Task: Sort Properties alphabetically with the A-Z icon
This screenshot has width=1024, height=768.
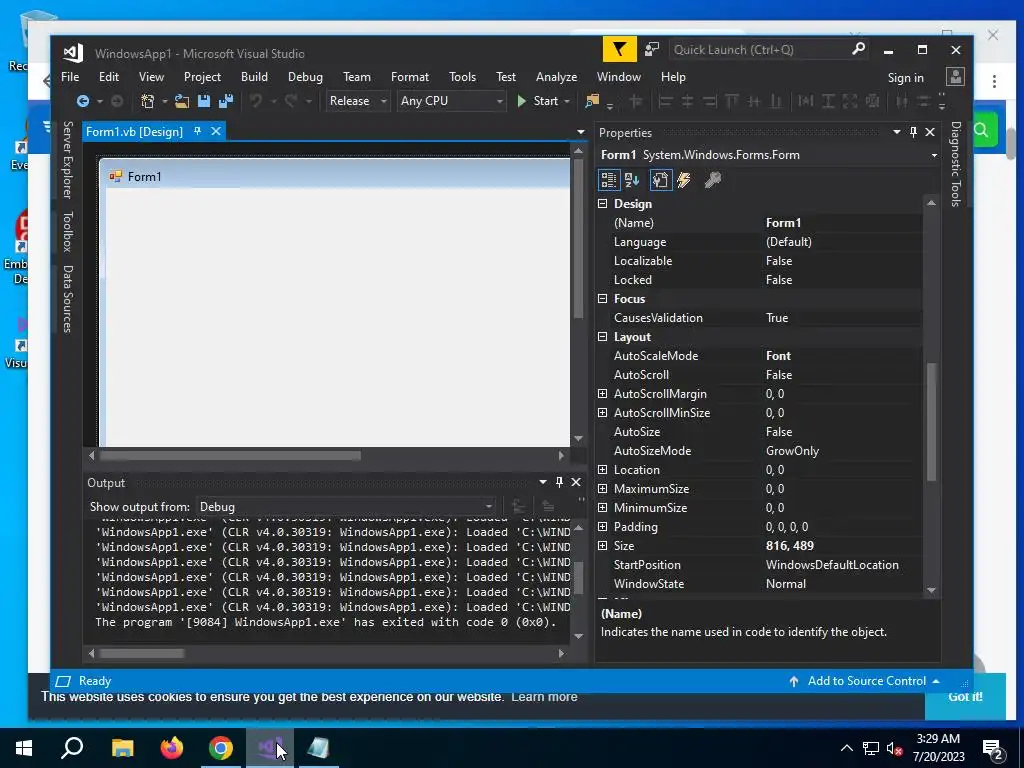Action: pos(632,180)
